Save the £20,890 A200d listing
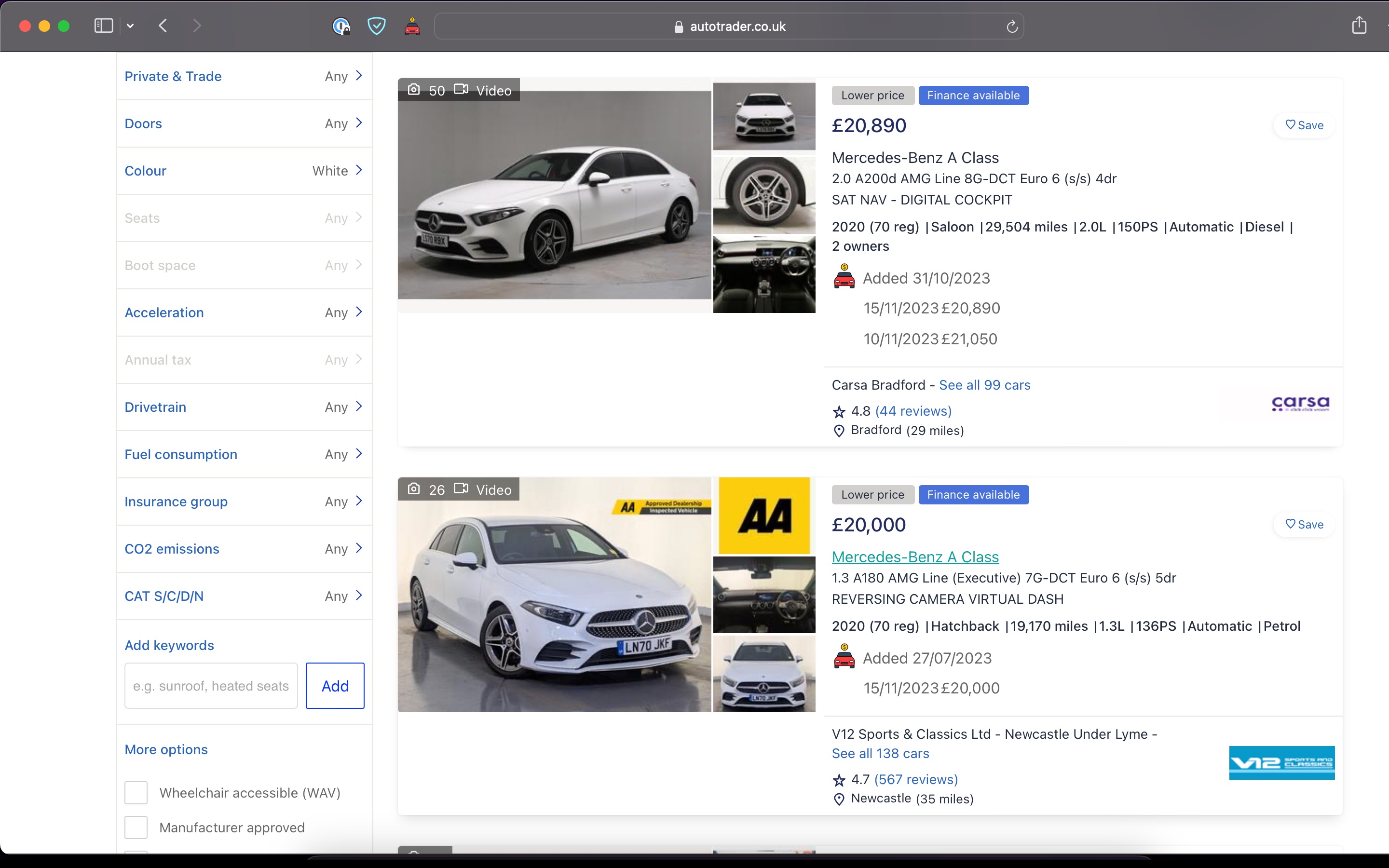Screen dimensions: 1389x868 click(1304, 125)
